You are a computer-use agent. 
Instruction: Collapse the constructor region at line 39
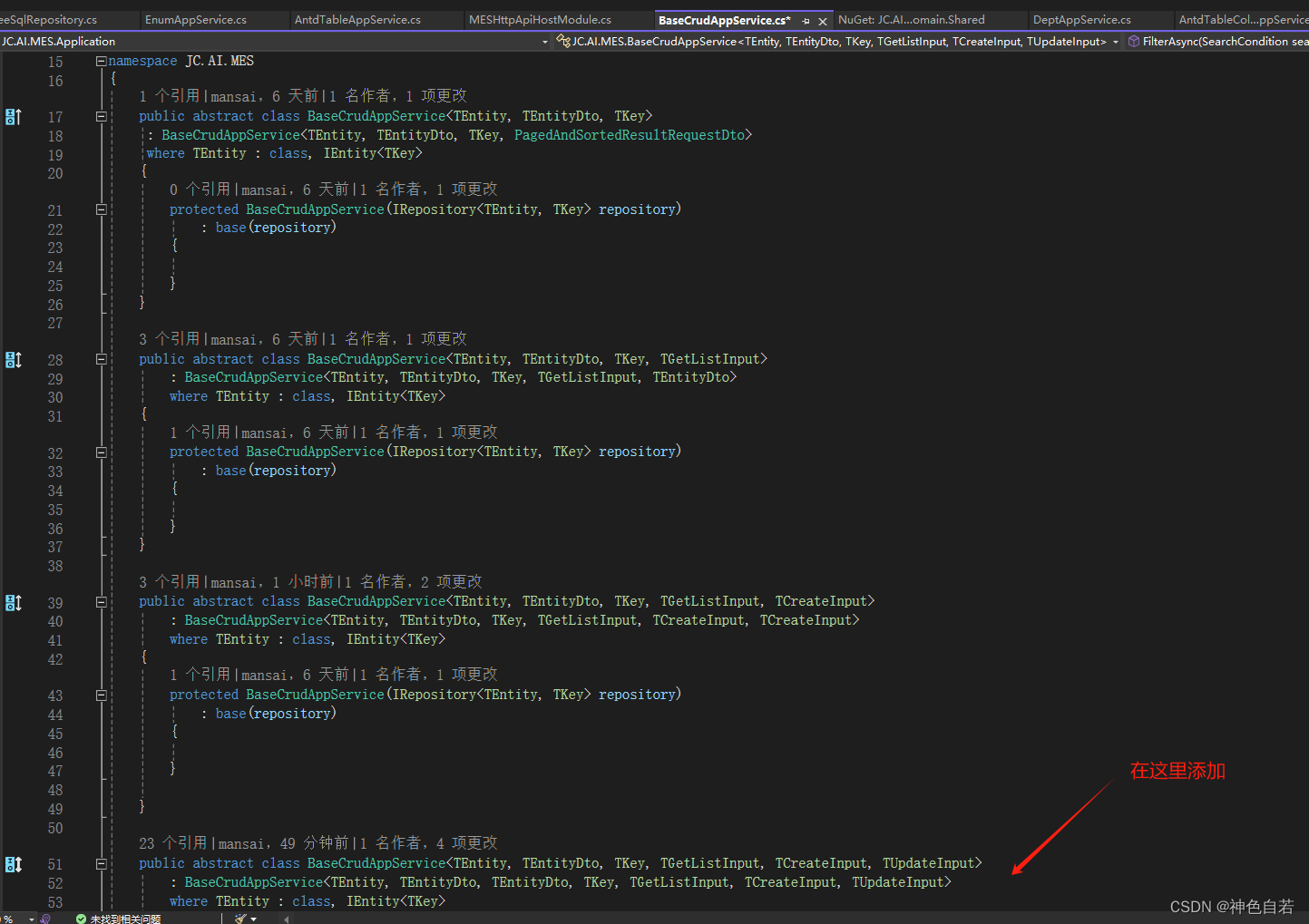(101, 601)
